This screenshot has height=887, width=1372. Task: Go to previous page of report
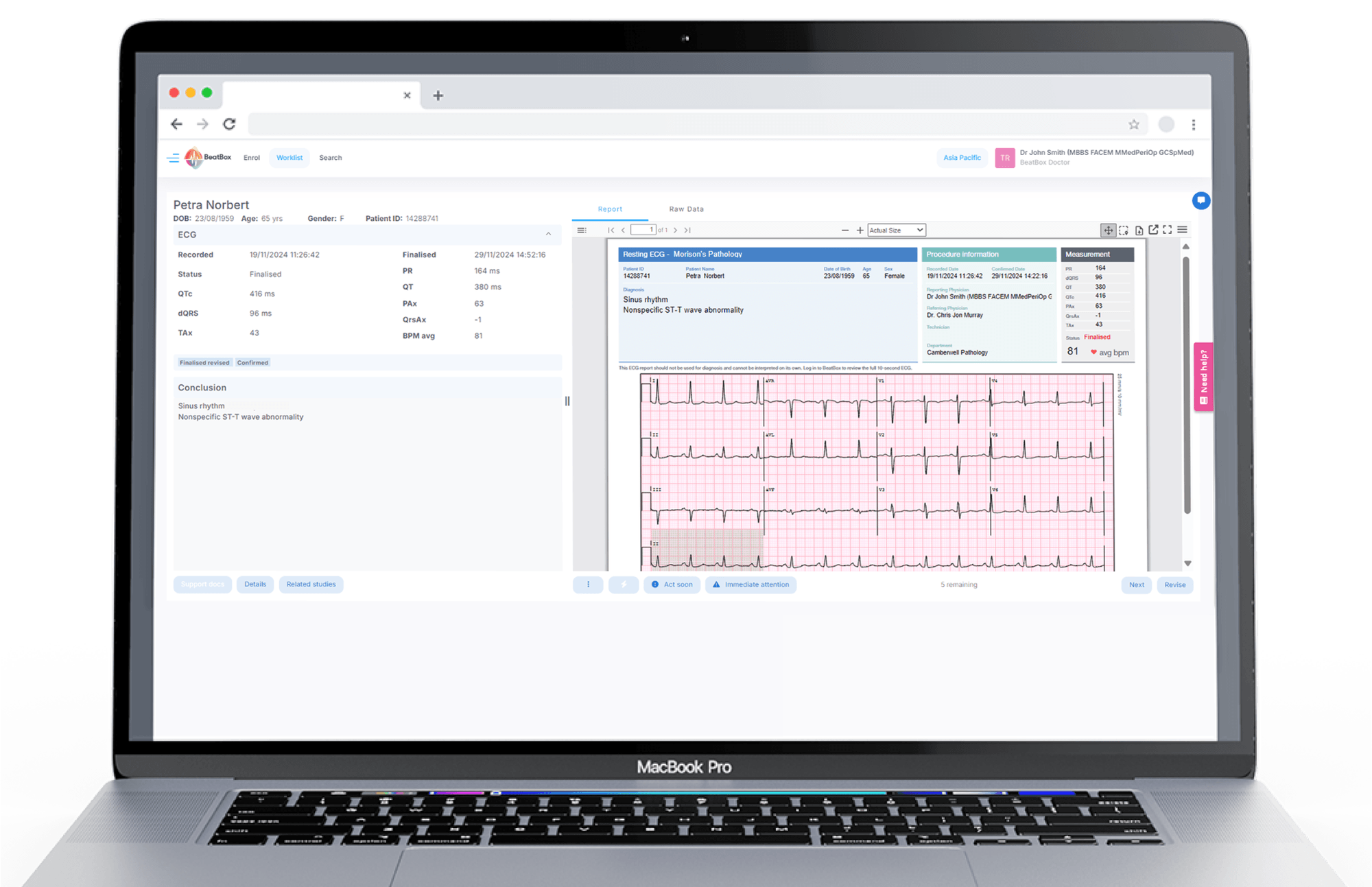coord(623,230)
